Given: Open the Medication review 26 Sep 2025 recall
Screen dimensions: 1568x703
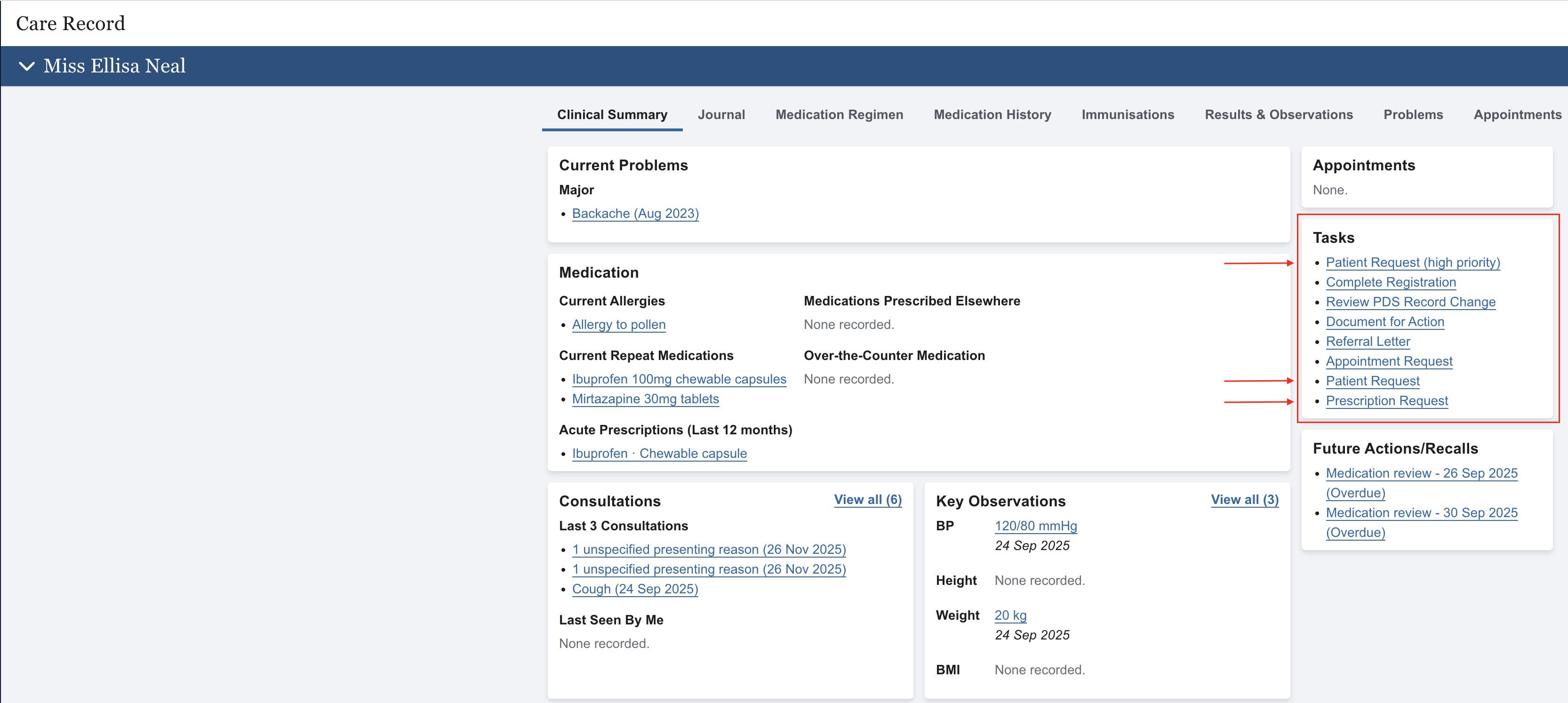Looking at the screenshot, I should [x=1421, y=473].
